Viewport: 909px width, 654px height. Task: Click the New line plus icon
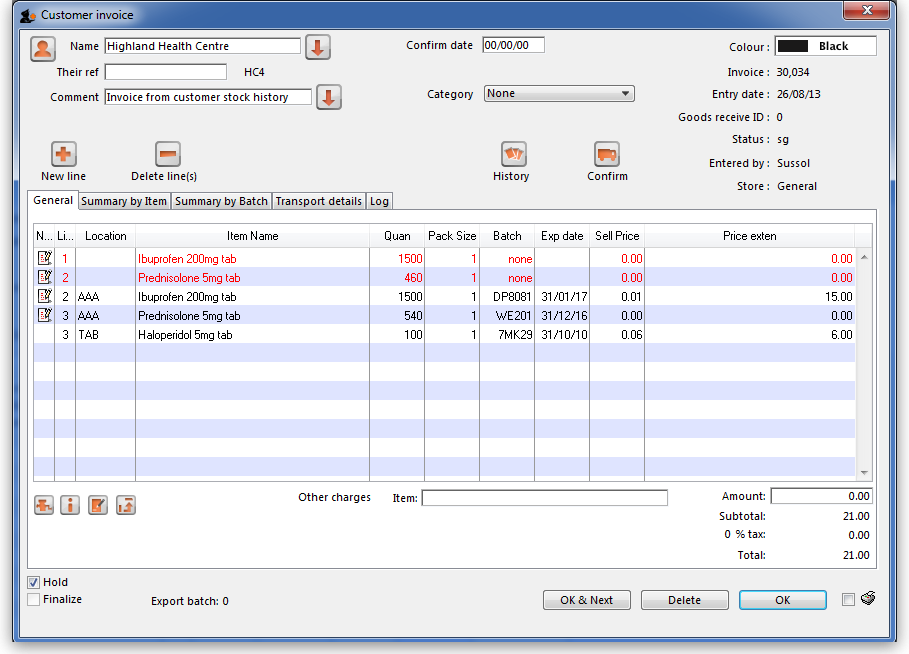pos(63,155)
